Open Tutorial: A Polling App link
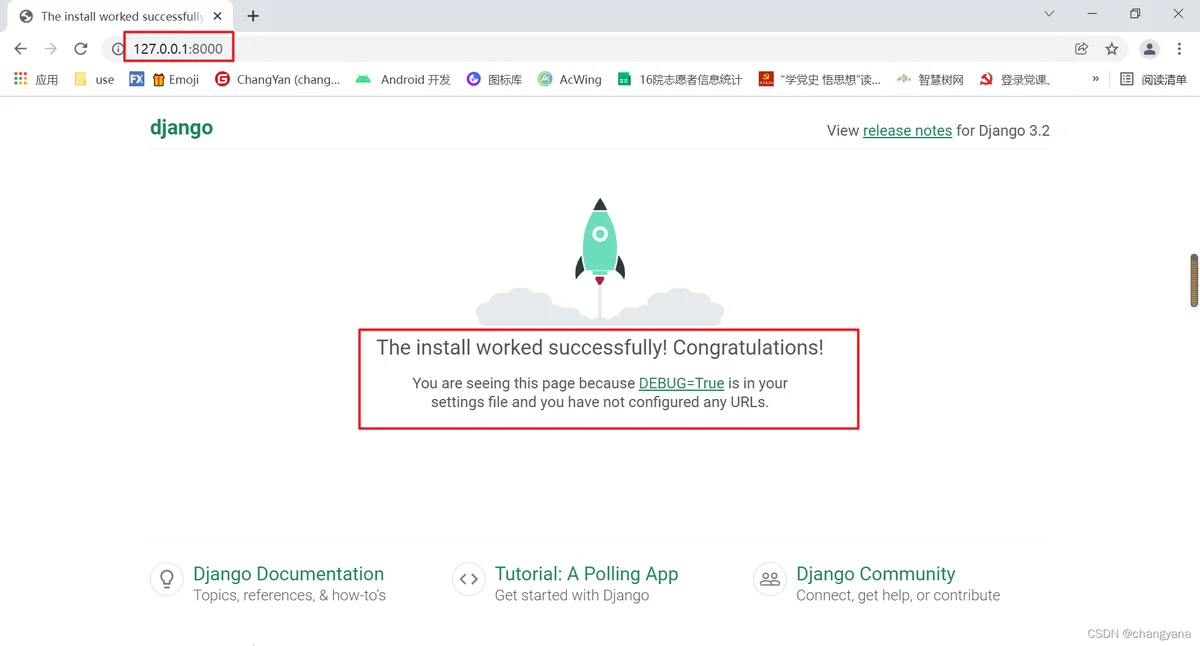The height and width of the screenshot is (646, 1200). 586,574
